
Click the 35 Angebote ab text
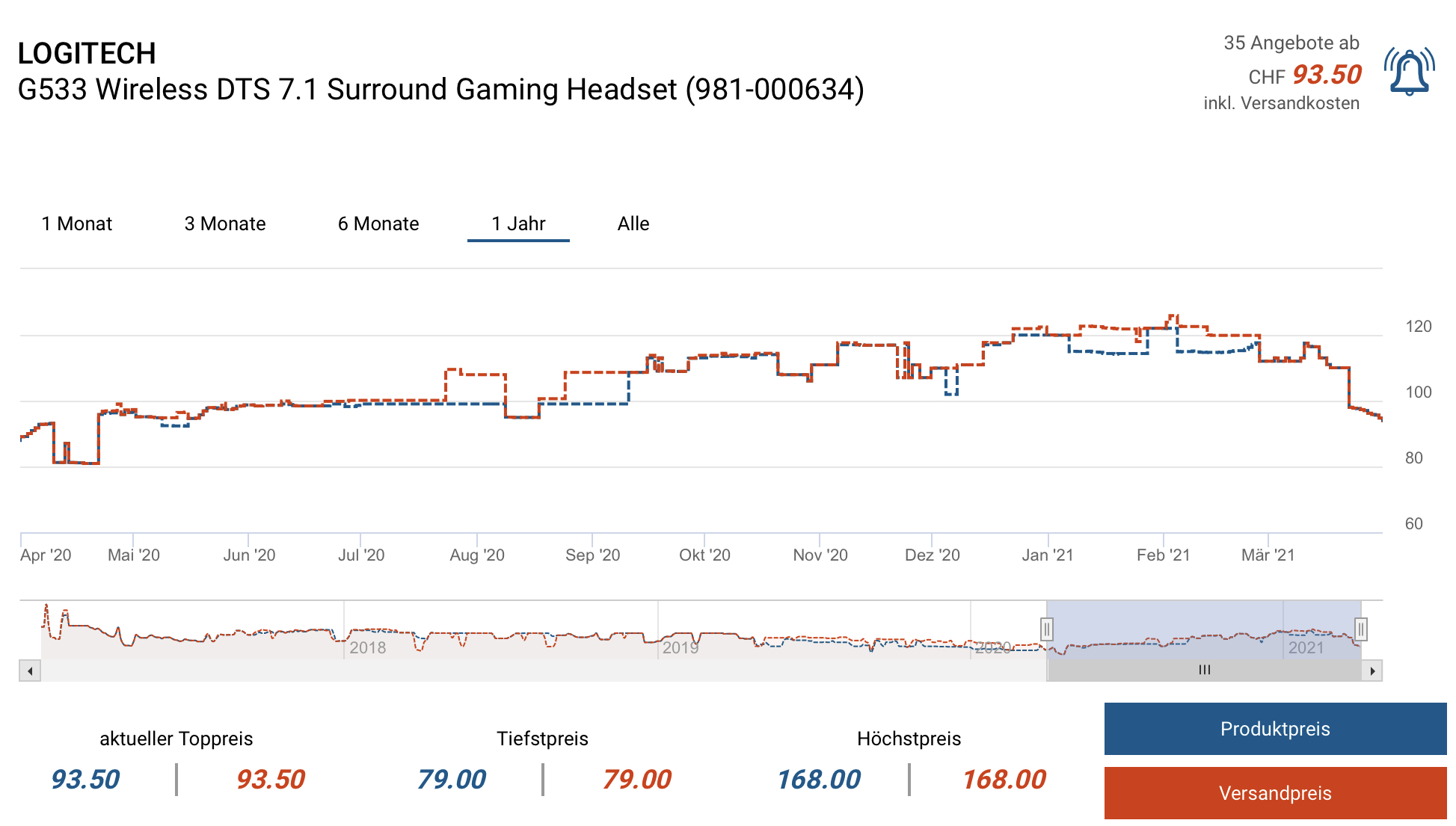coord(1291,43)
